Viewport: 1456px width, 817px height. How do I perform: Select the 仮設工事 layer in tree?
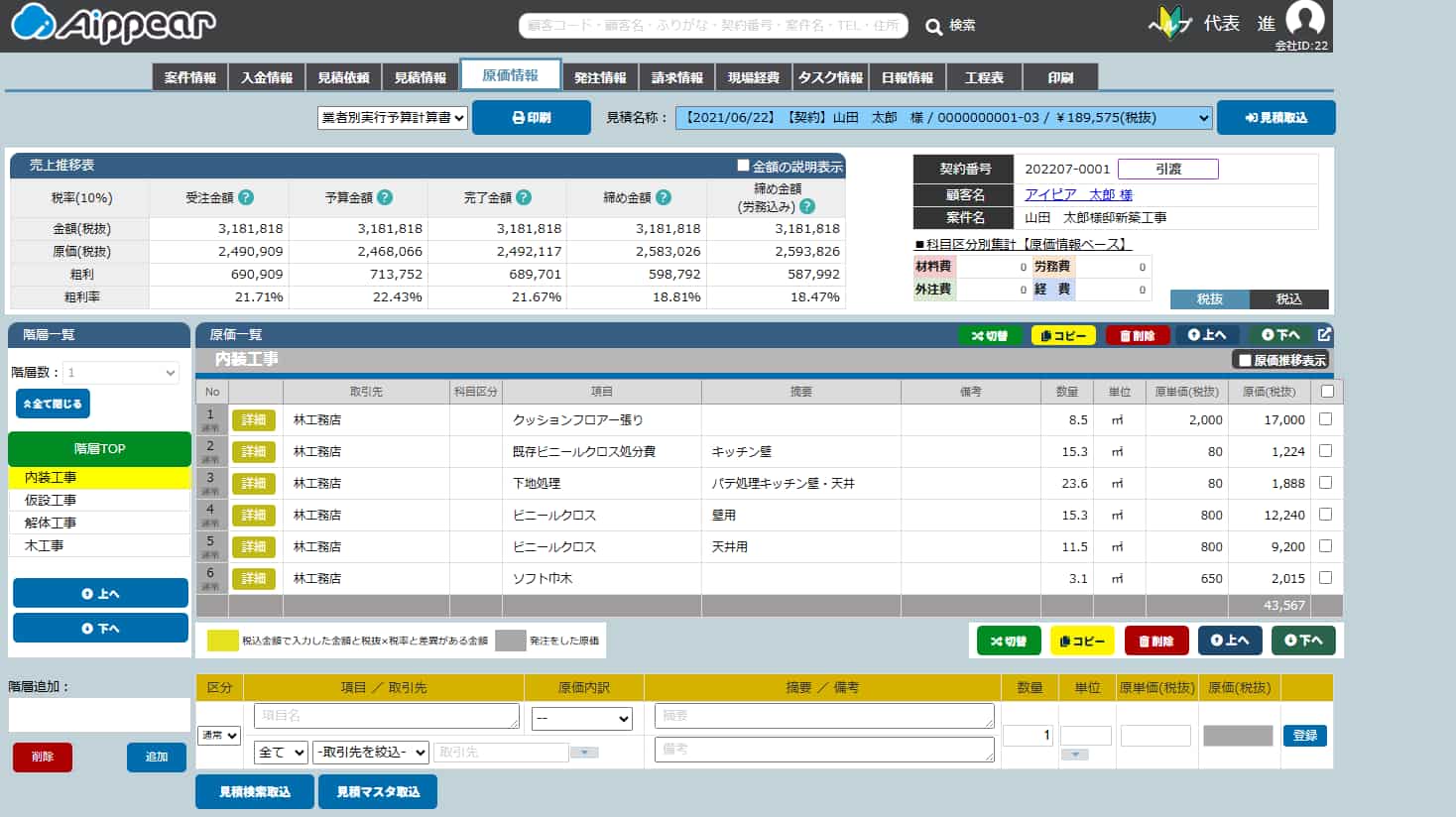click(x=51, y=500)
